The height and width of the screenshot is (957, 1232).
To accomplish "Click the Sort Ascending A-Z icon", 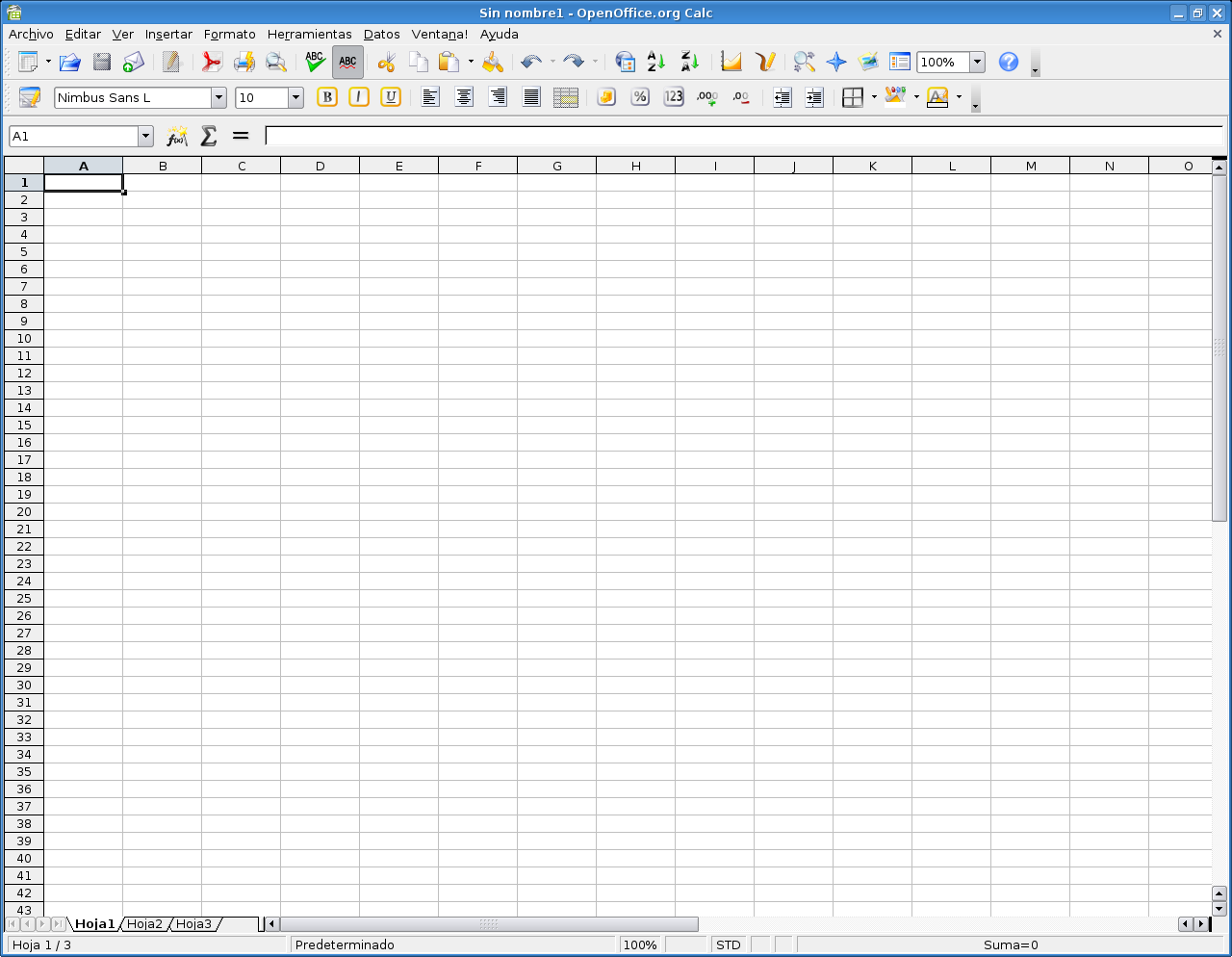I will tap(656, 63).
